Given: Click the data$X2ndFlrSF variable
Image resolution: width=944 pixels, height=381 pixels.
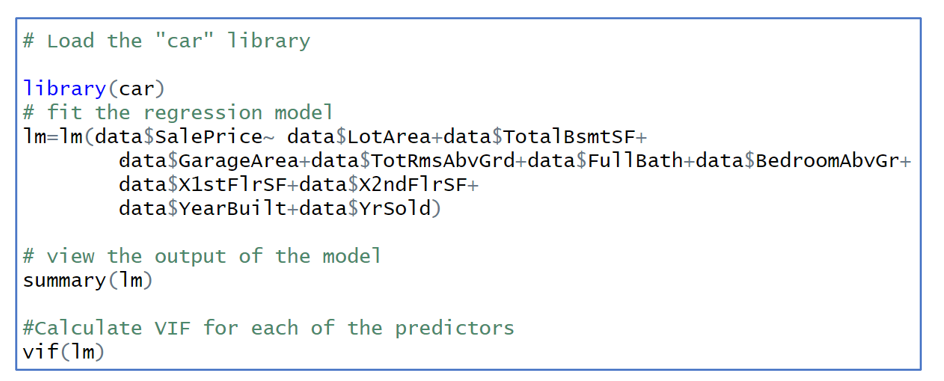Looking at the screenshot, I should click(x=383, y=185).
